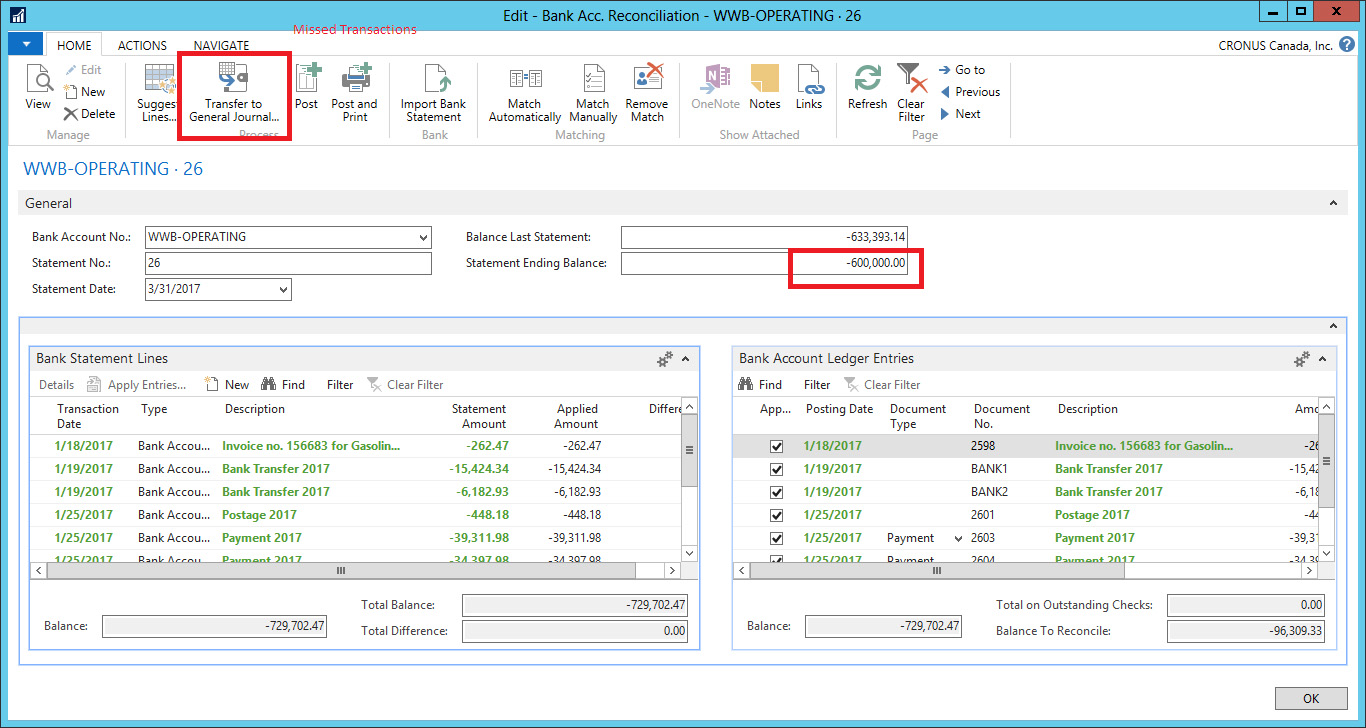Uncheck Applied box for document 2603

click(x=776, y=538)
